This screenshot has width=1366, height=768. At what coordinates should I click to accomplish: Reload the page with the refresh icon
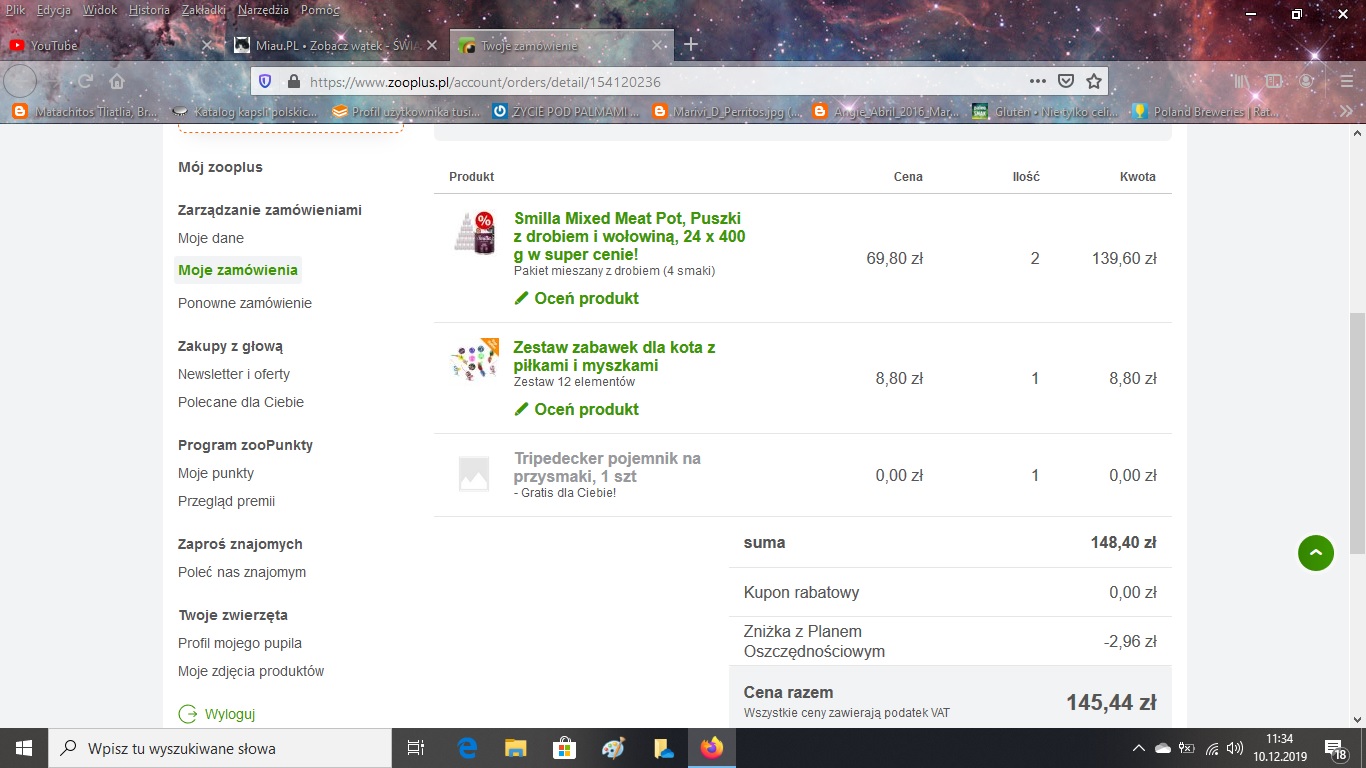click(x=86, y=81)
